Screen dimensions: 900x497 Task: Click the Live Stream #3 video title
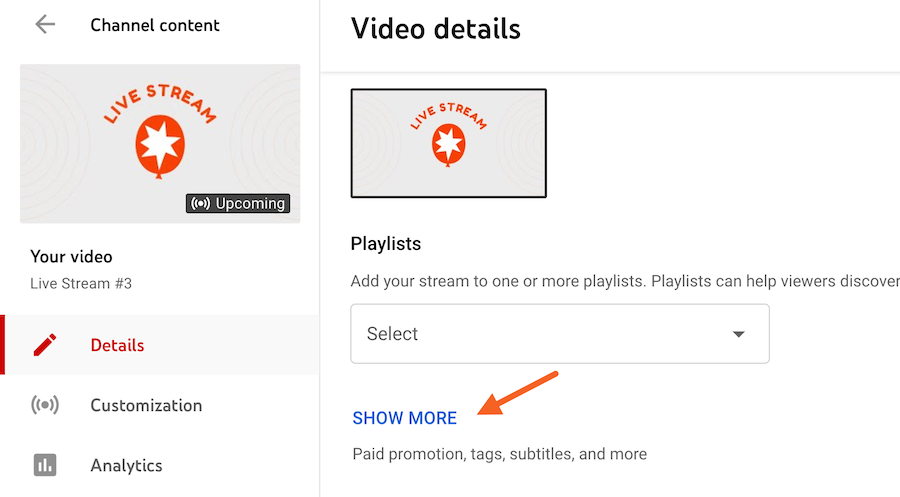pos(81,283)
